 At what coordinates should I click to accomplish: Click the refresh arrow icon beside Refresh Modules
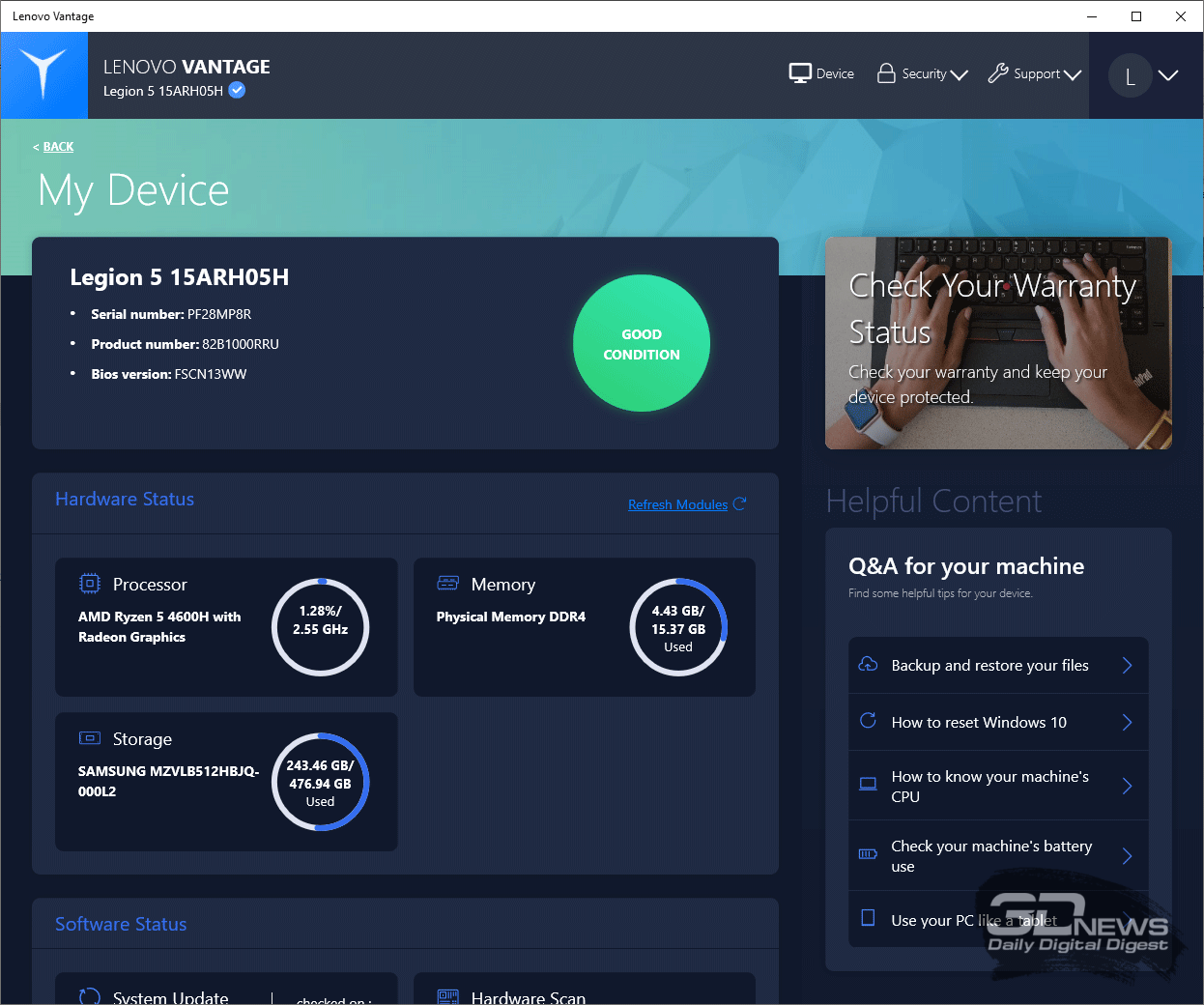[739, 504]
